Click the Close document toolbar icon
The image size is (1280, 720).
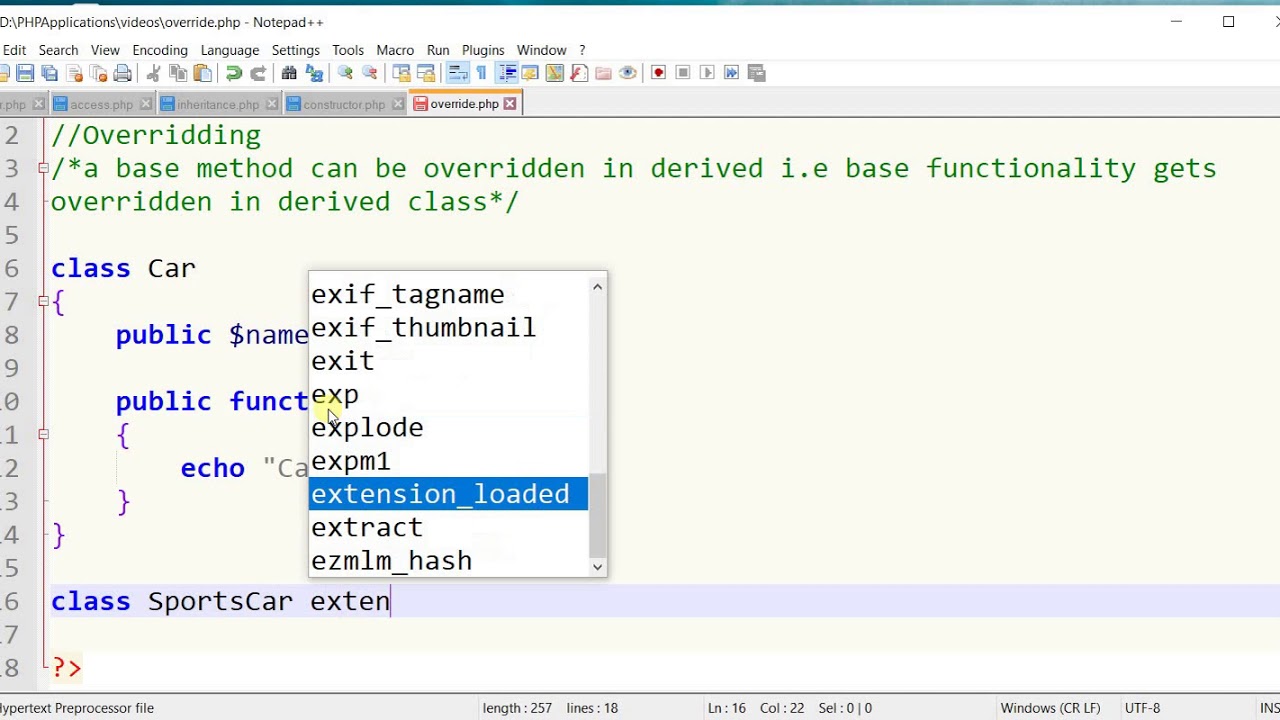pos(75,73)
